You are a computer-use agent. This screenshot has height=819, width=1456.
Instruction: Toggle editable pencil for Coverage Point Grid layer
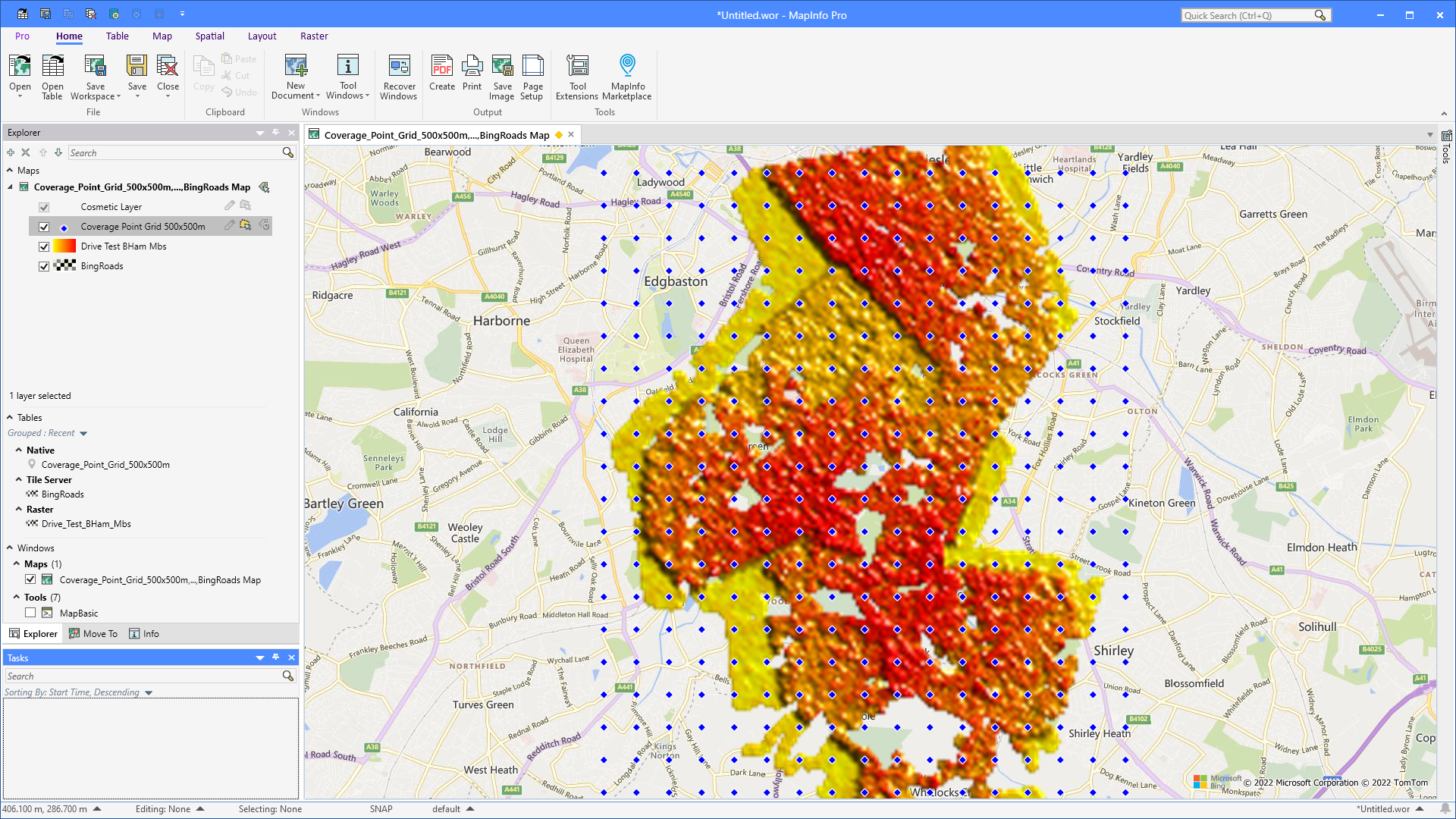[230, 225]
